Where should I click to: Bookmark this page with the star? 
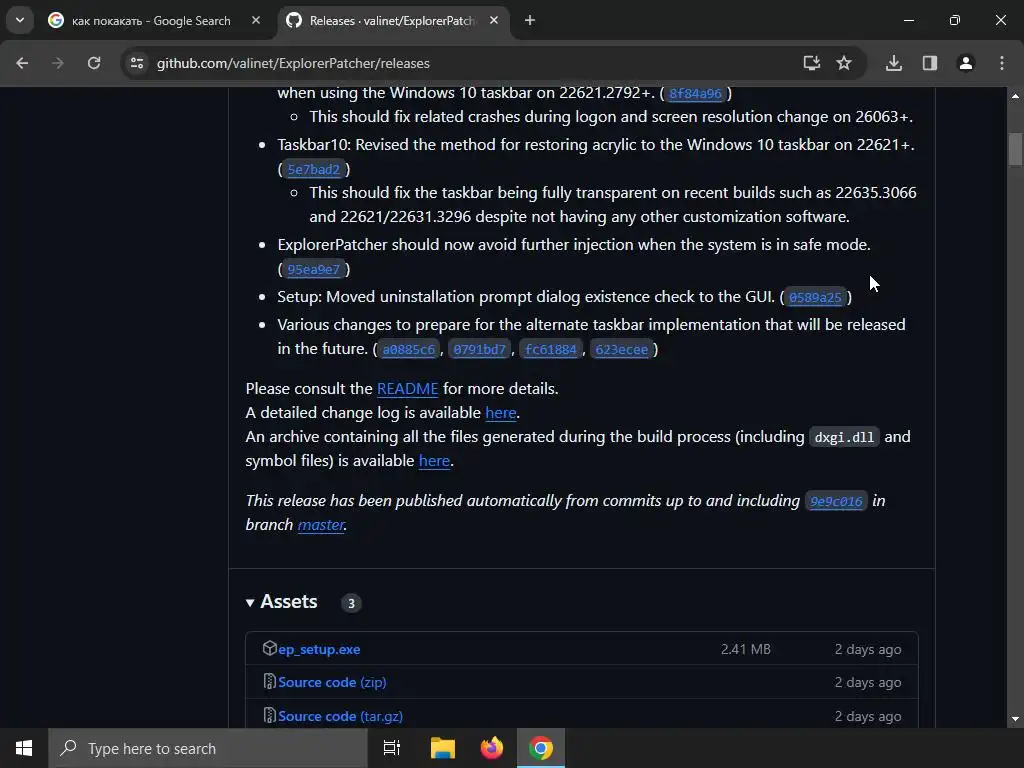844,63
